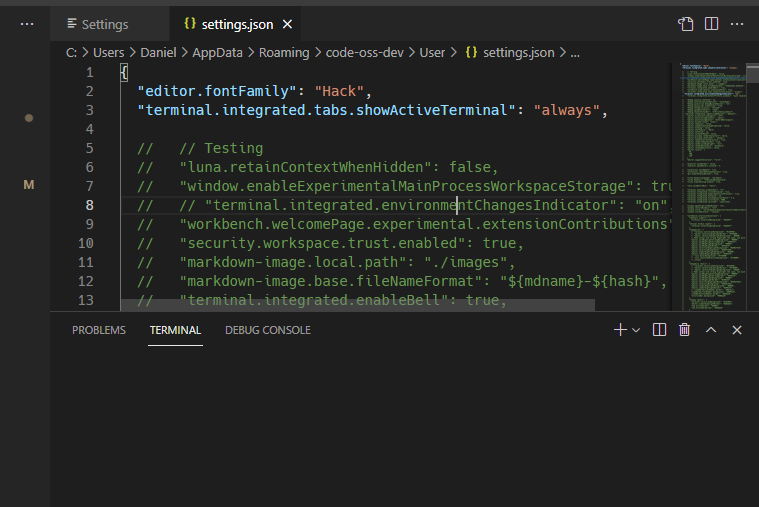
Task: Click the Open Settings (UI) icon
Action: tap(685, 24)
